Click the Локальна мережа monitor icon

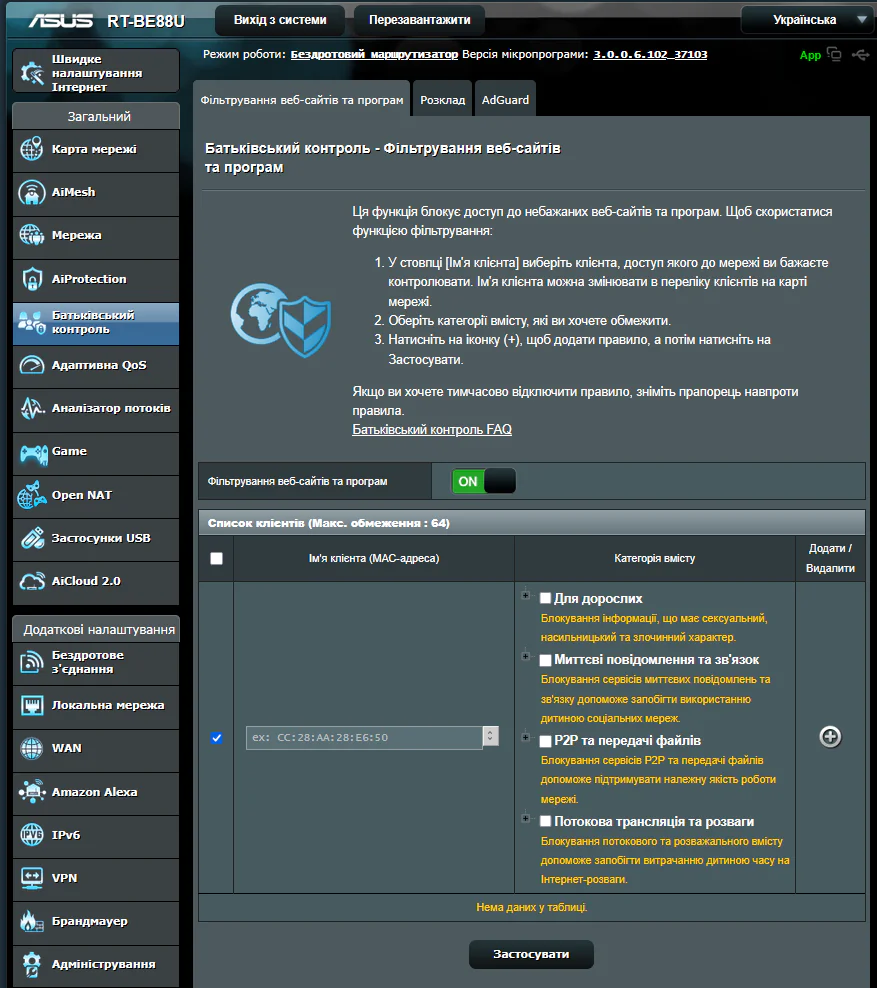point(32,705)
